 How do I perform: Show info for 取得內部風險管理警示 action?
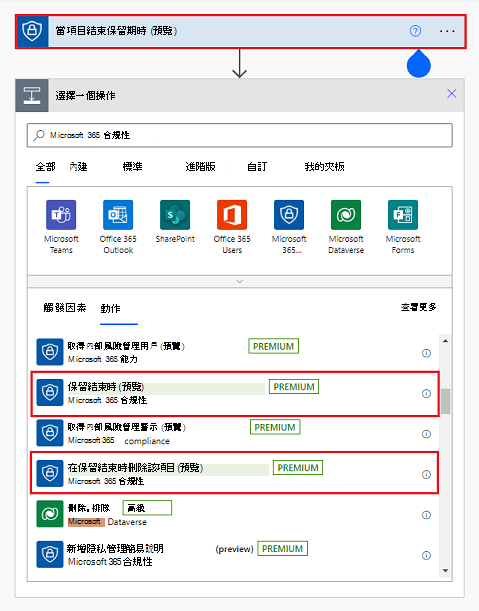[x=426, y=434]
